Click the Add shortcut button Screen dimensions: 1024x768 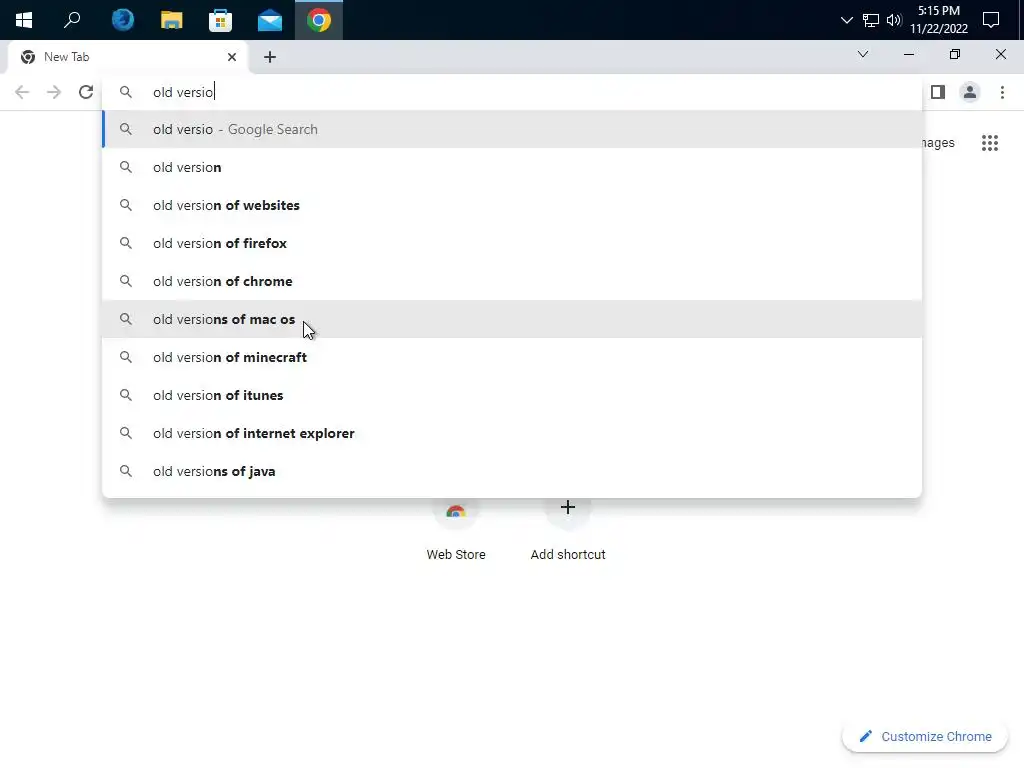tap(568, 532)
